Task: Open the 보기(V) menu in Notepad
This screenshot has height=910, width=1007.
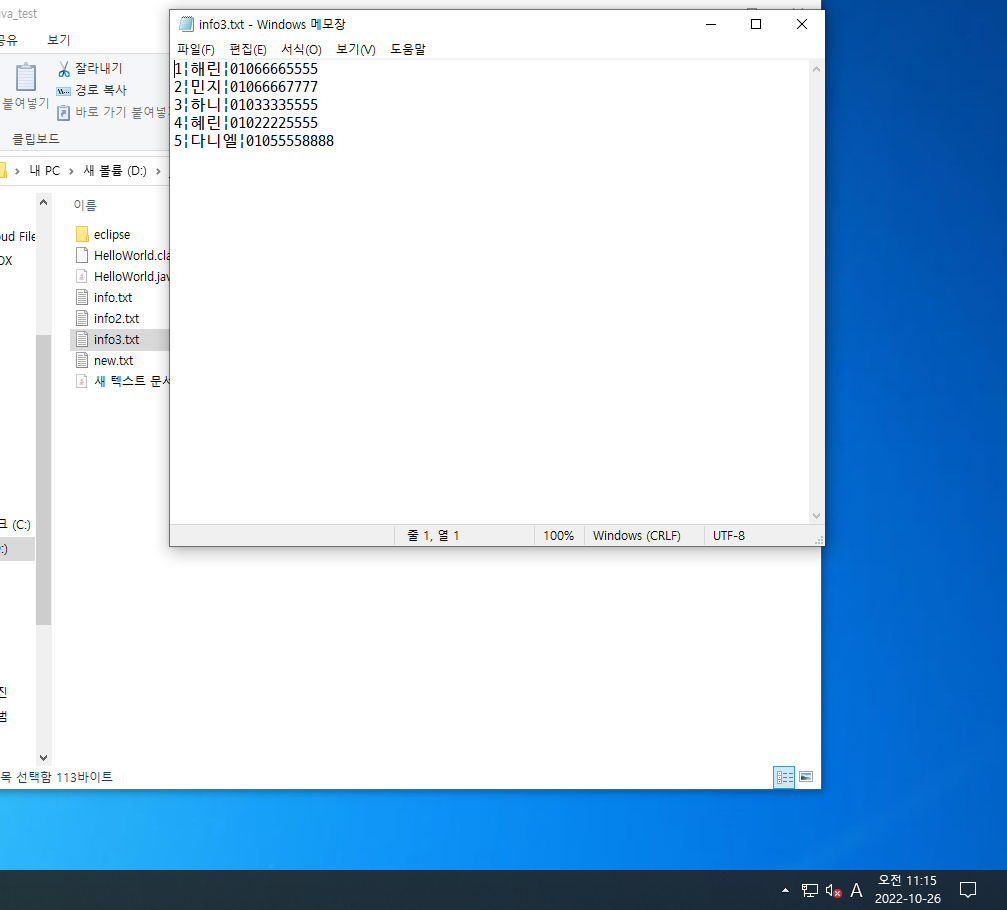Action: point(356,49)
